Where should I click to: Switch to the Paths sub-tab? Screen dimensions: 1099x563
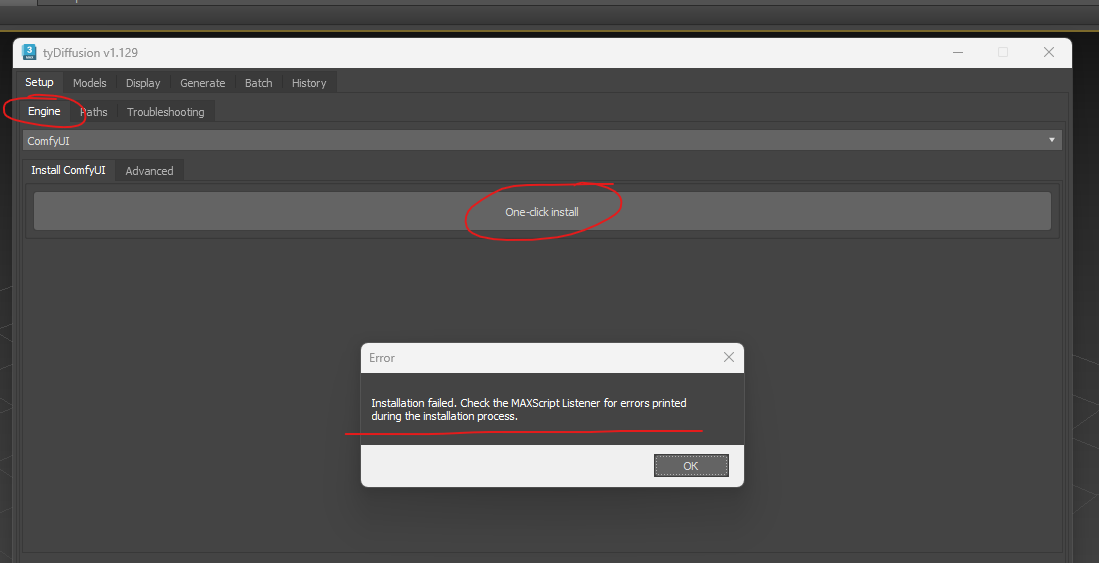pyautogui.click(x=94, y=112)
